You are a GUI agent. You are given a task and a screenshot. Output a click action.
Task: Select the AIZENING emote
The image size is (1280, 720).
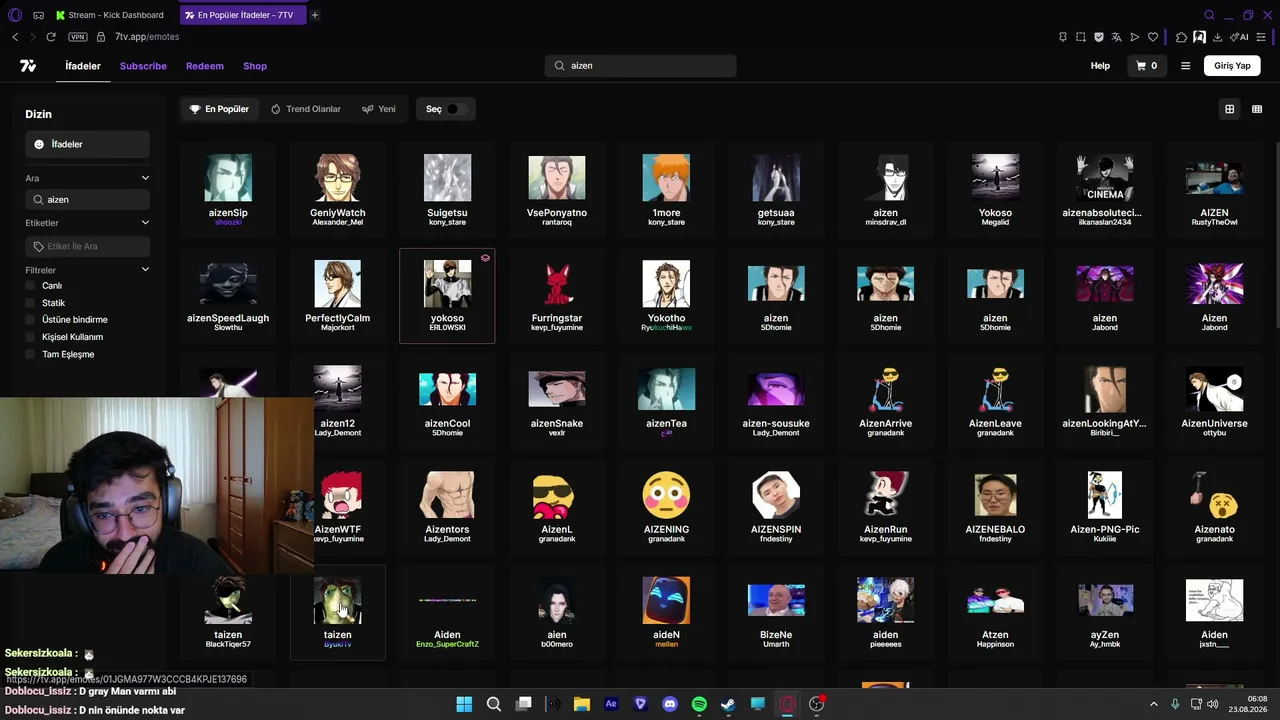click(666, 506)
